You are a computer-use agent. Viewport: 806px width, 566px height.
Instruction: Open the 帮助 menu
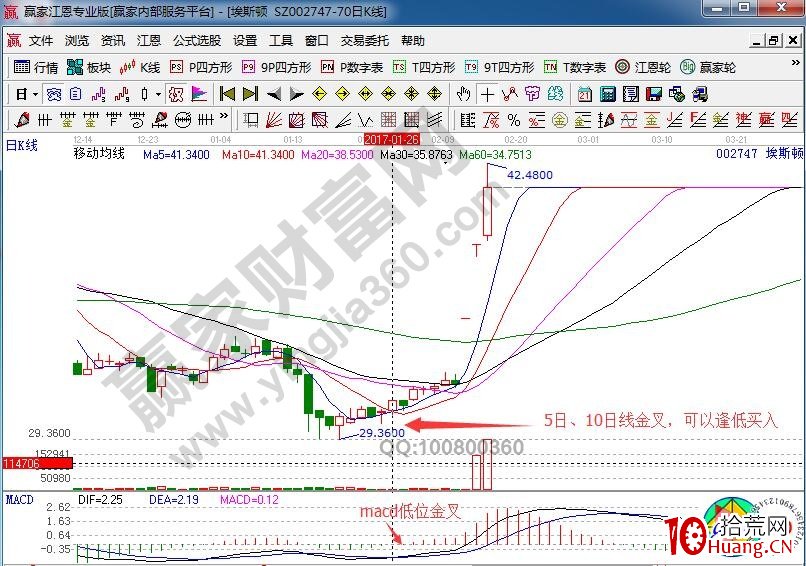[x=413, y=41]
